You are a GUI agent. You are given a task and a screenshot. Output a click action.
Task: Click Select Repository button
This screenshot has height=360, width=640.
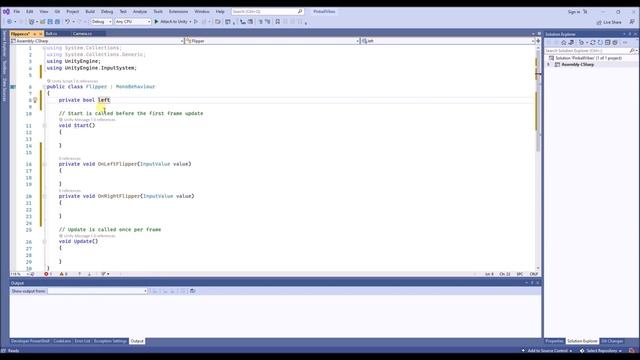(x=601, y=351)
